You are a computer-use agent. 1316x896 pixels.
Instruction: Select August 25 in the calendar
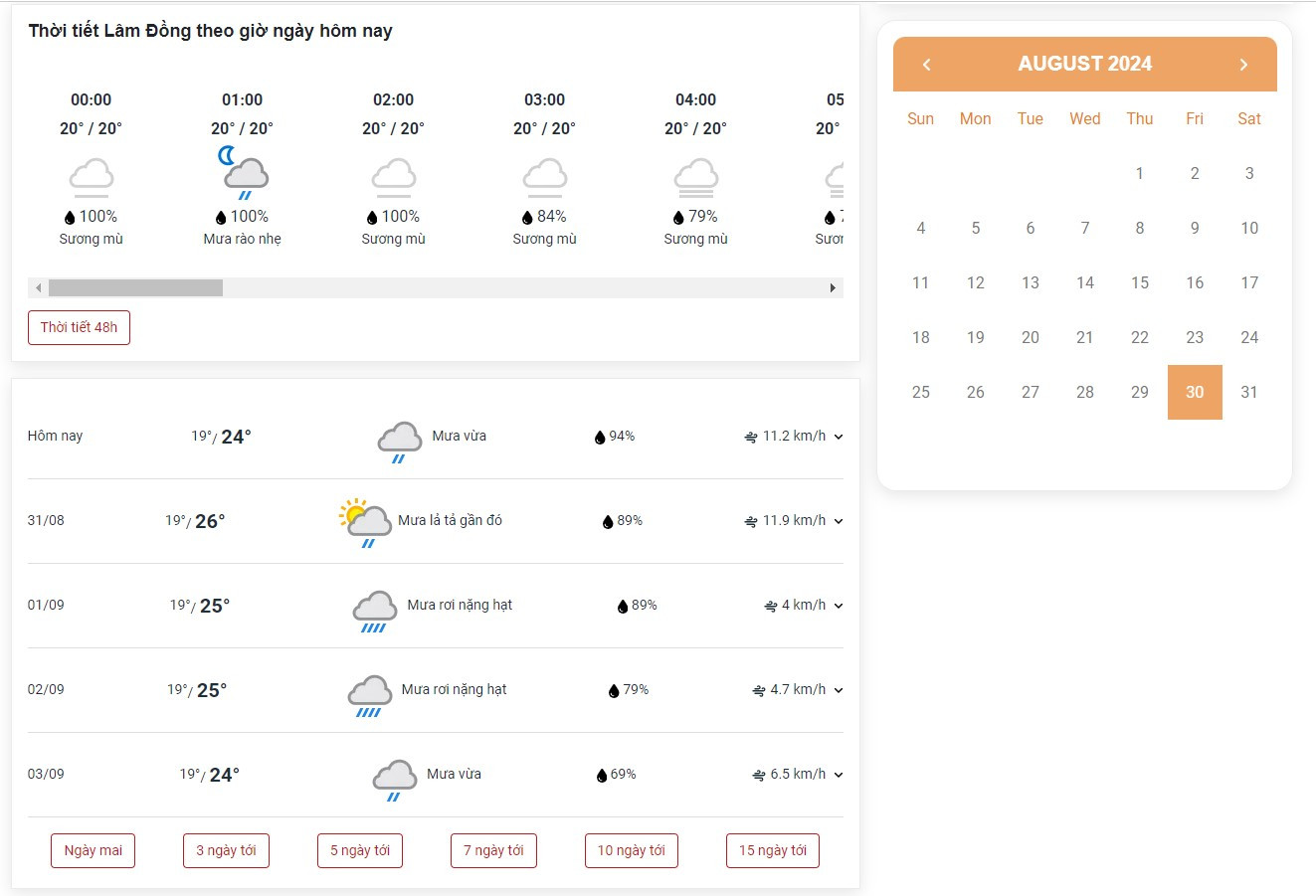pyautogui.click(x=921, y=392)
